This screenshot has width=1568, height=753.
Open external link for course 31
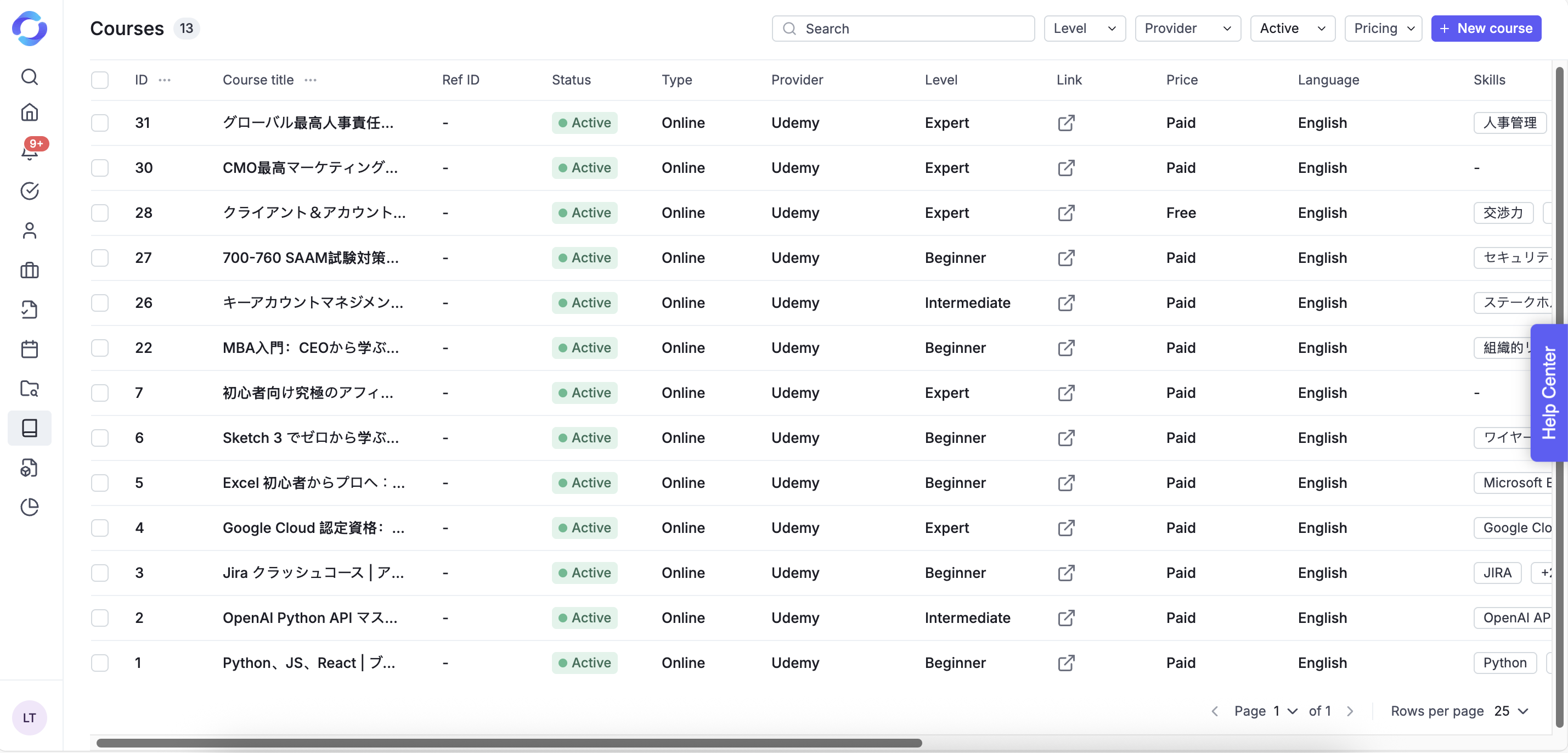click(x=1066, y=123)
